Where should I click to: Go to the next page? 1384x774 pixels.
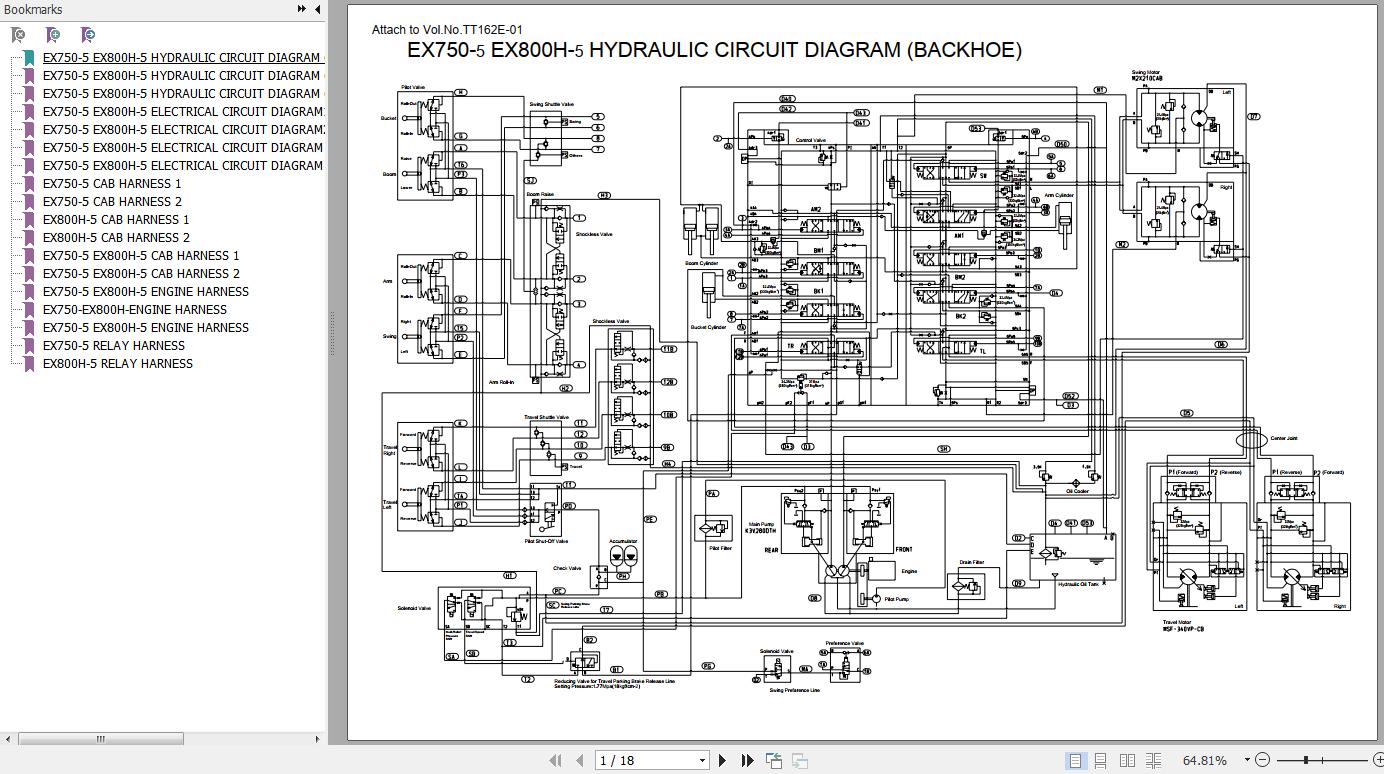723,761
